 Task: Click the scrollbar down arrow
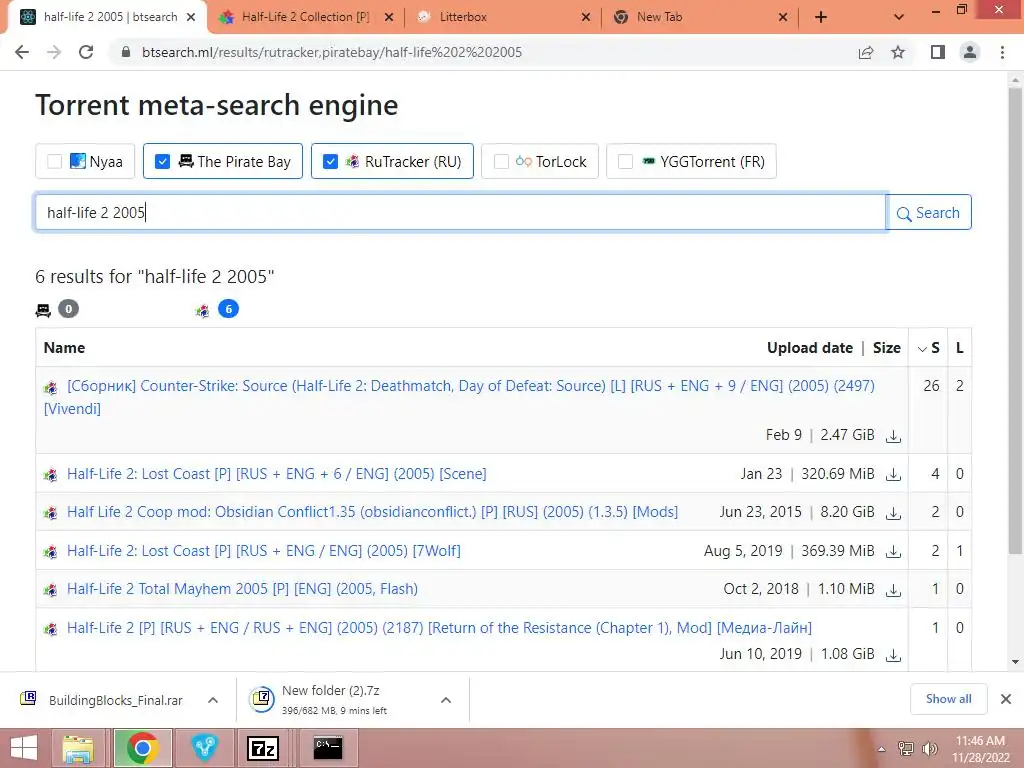pos(1015,662)
